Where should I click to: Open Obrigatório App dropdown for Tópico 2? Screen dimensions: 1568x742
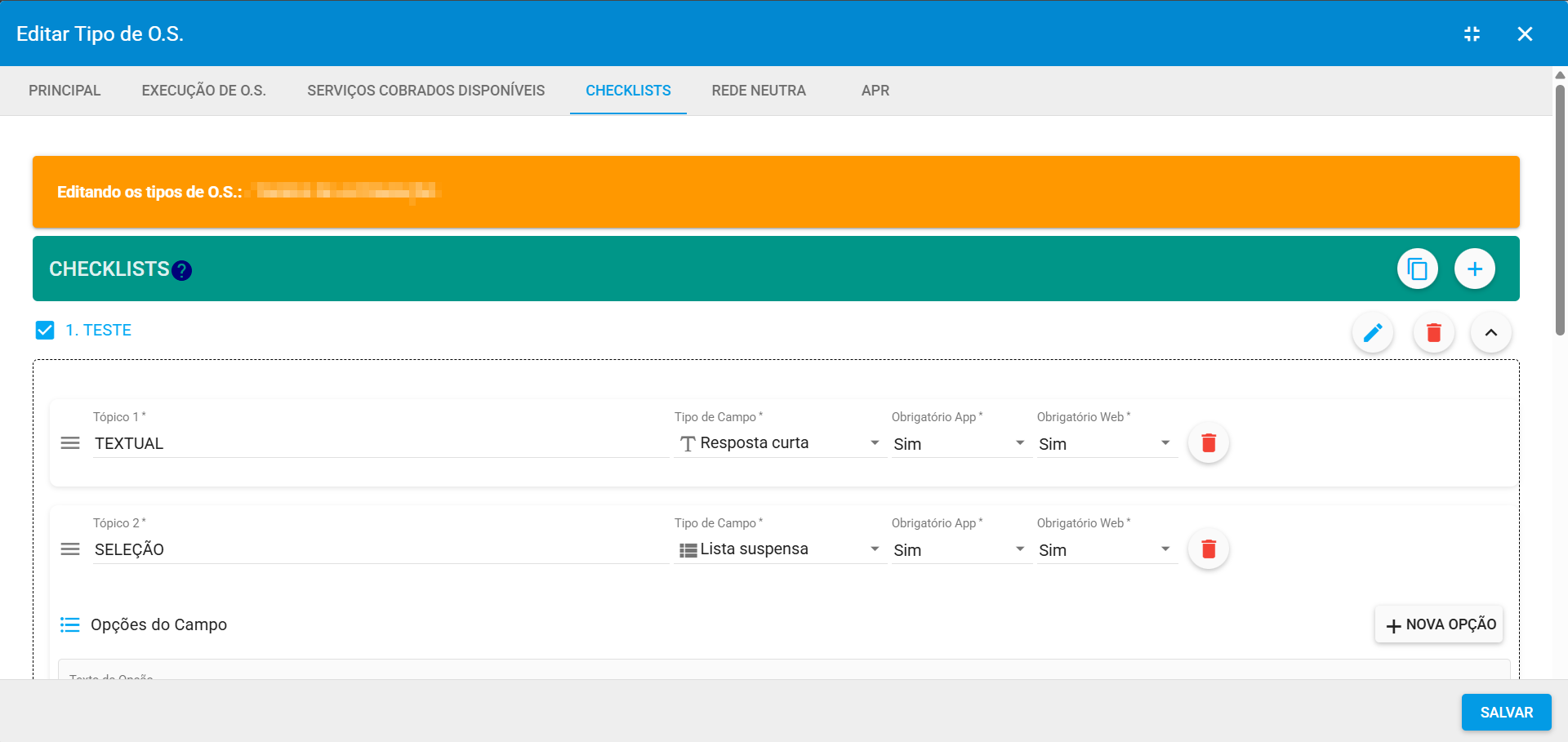click(960, 549)
